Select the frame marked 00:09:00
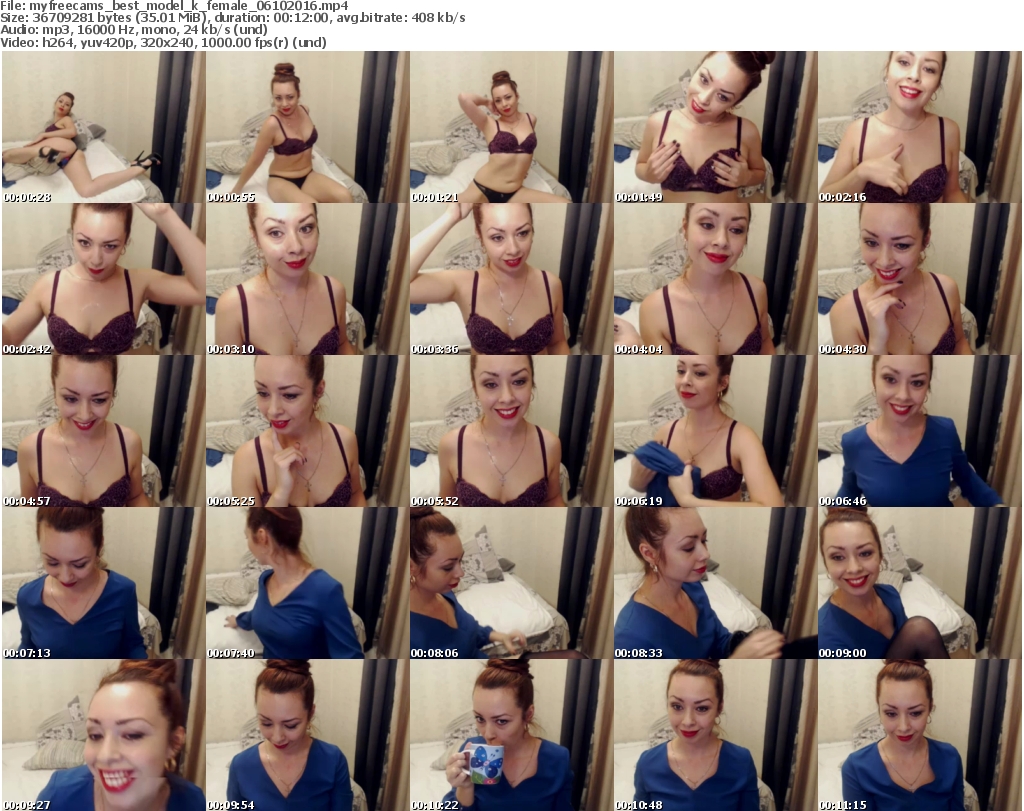Screen dimensions: 1024x811 pos(920,583)
